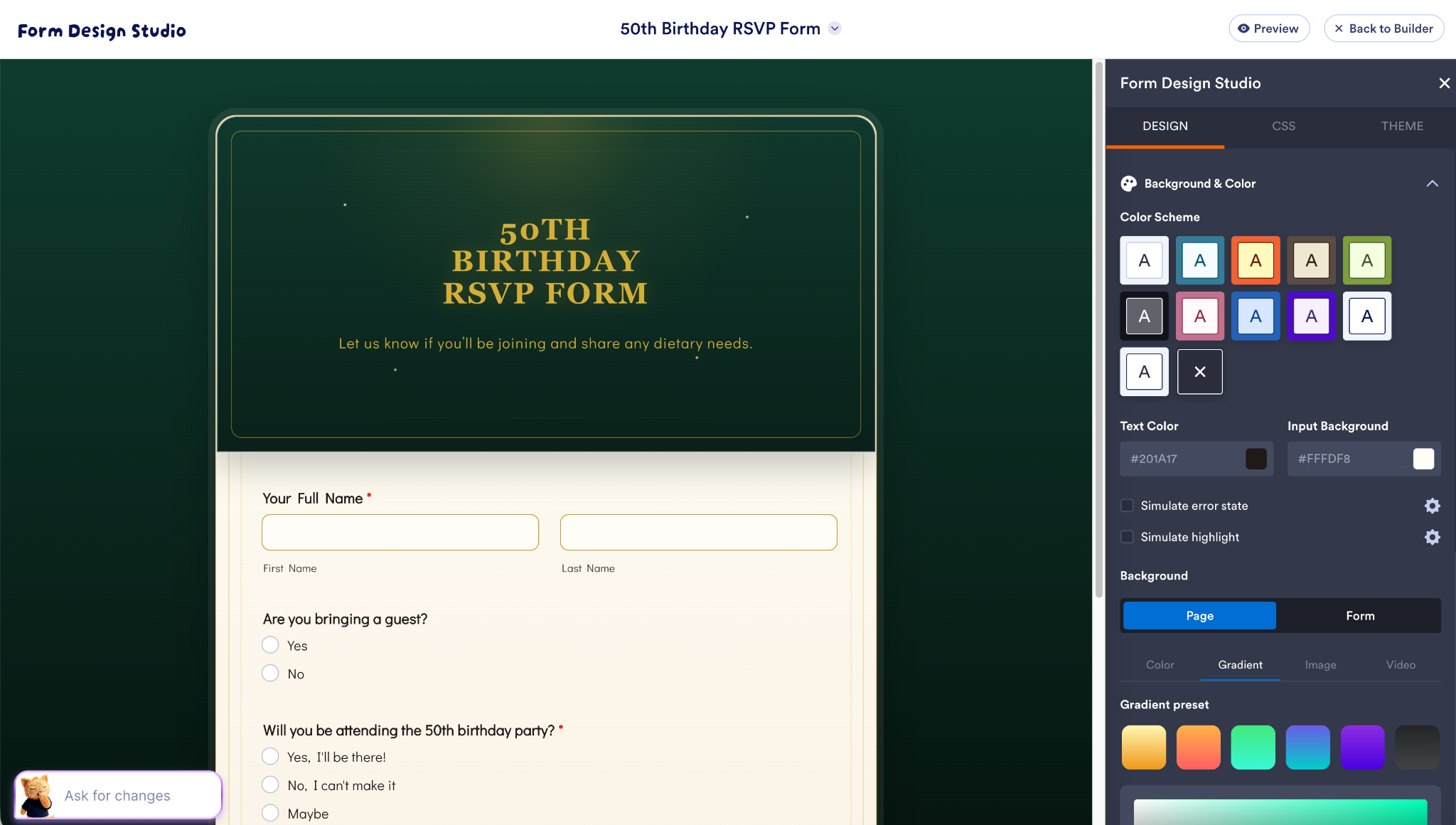Switch background target to Form
This screenshot has width=1456, height=825.
(1359, 616)
